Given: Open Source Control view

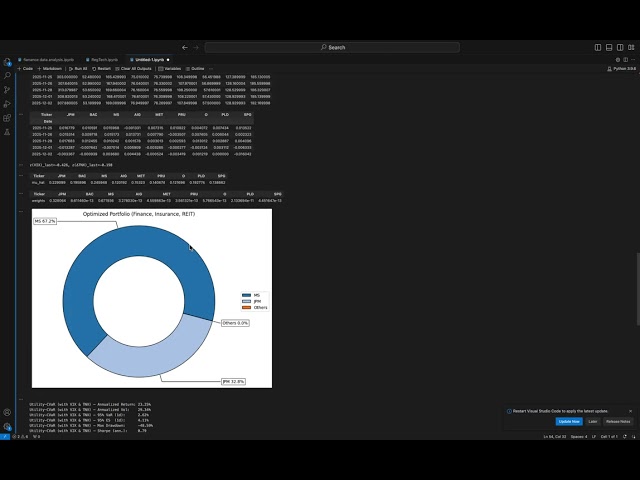Looking at the screenshot, I should (x=7, y=89).
